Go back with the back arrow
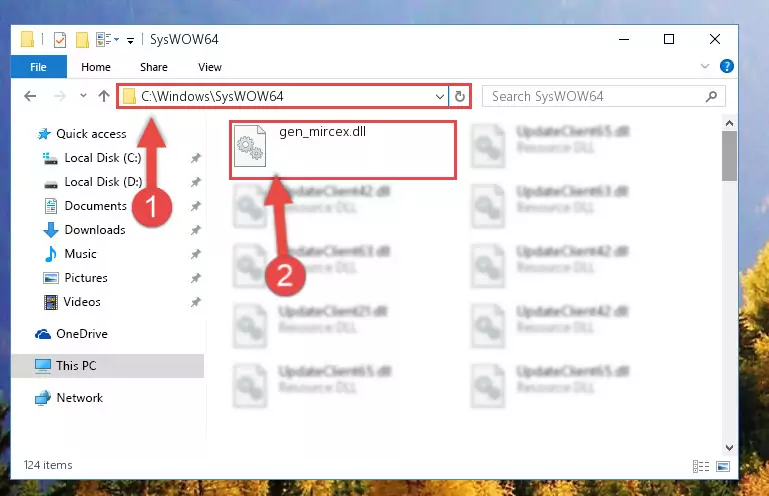Screen dimensions: 769x496 pyautogui.click(x=30, y=96)
